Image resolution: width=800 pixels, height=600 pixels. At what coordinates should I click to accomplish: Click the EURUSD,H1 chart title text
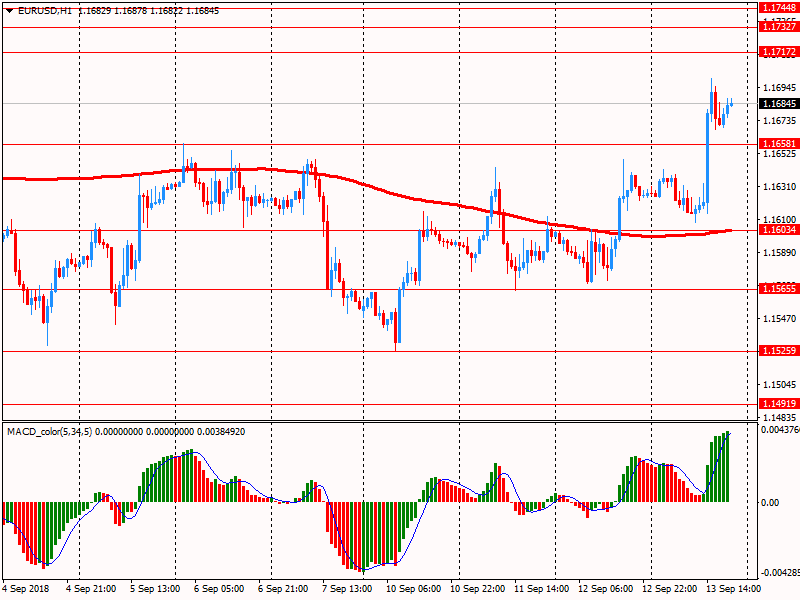click(x=45, y=11)
